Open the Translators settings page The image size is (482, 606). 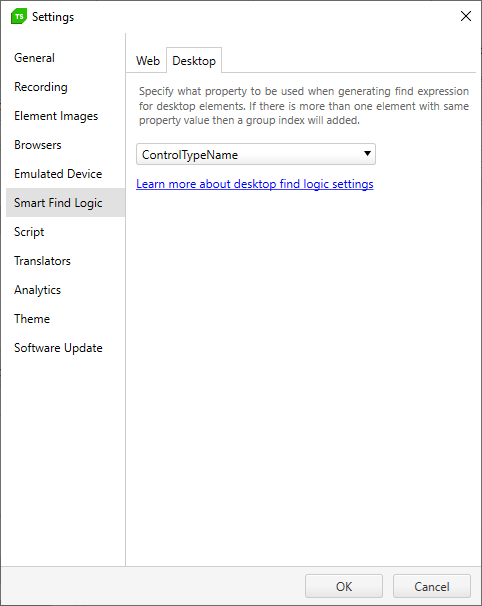tap(43, 261)
